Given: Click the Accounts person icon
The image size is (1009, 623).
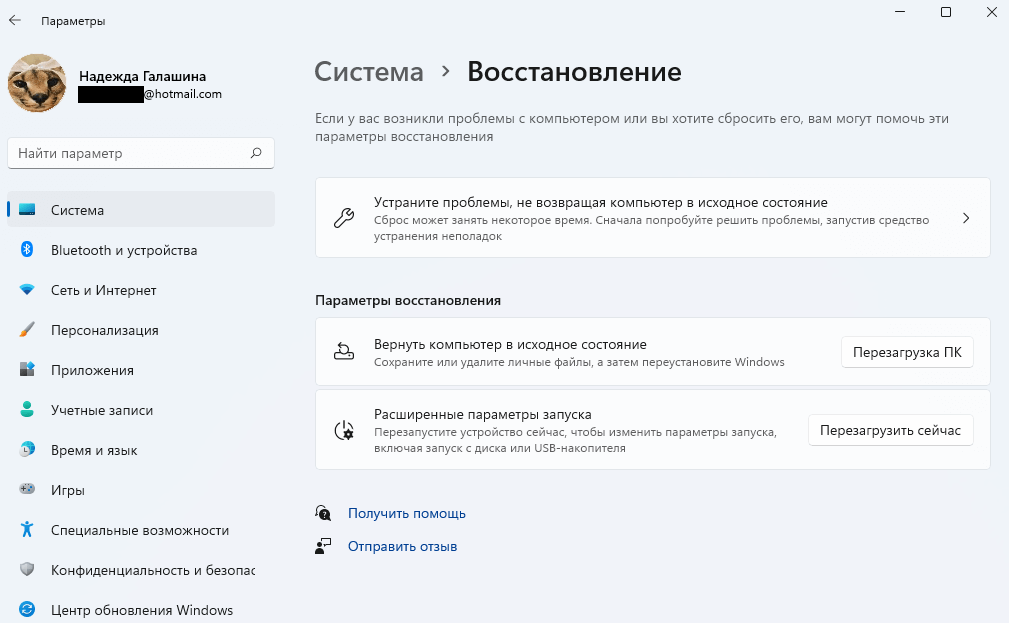Looking at the screenshot, I should [x=28, y=410].
